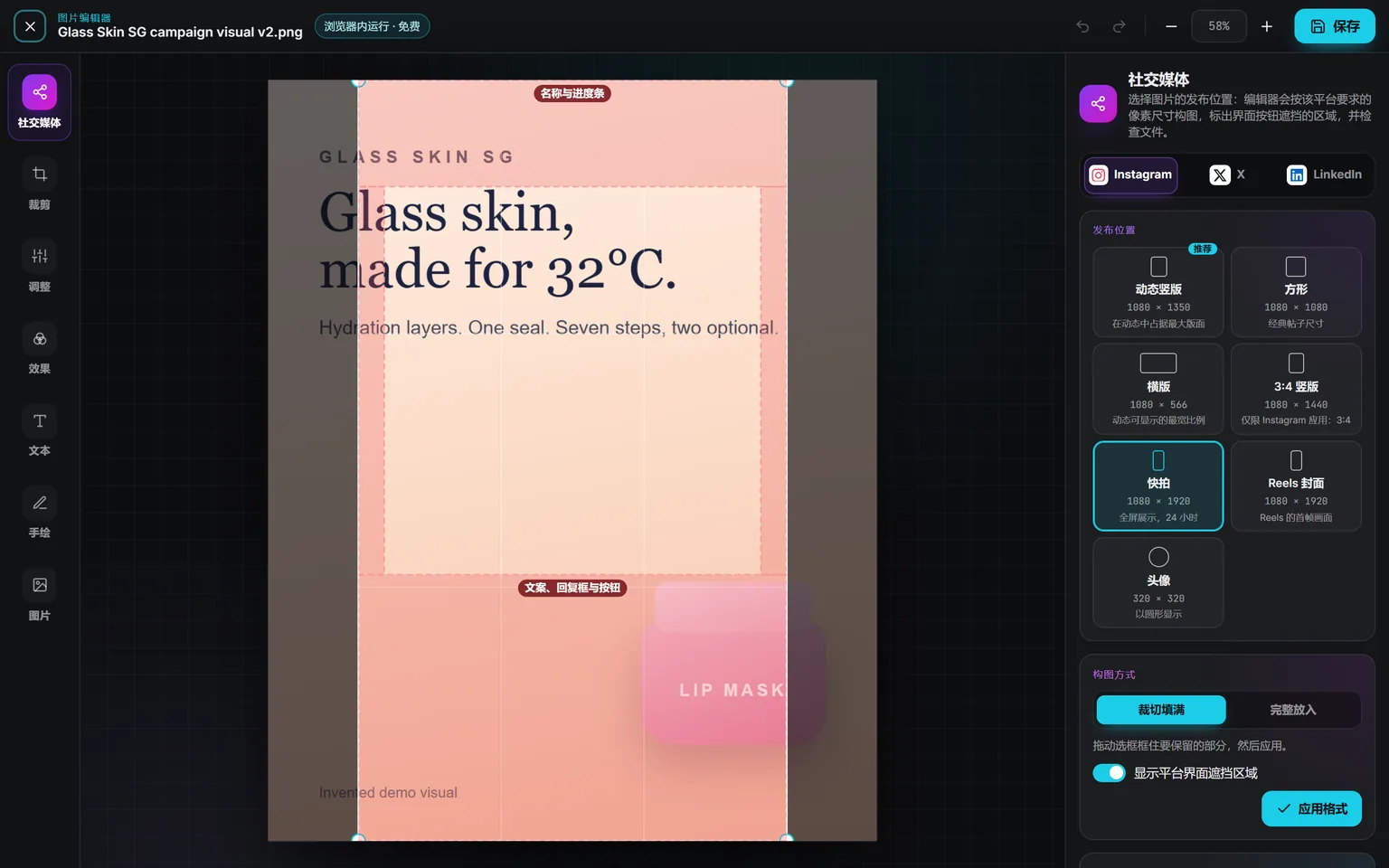1389x868 pixels.
Task: Click the redo arrow icon
Action: click(1120, 26)
